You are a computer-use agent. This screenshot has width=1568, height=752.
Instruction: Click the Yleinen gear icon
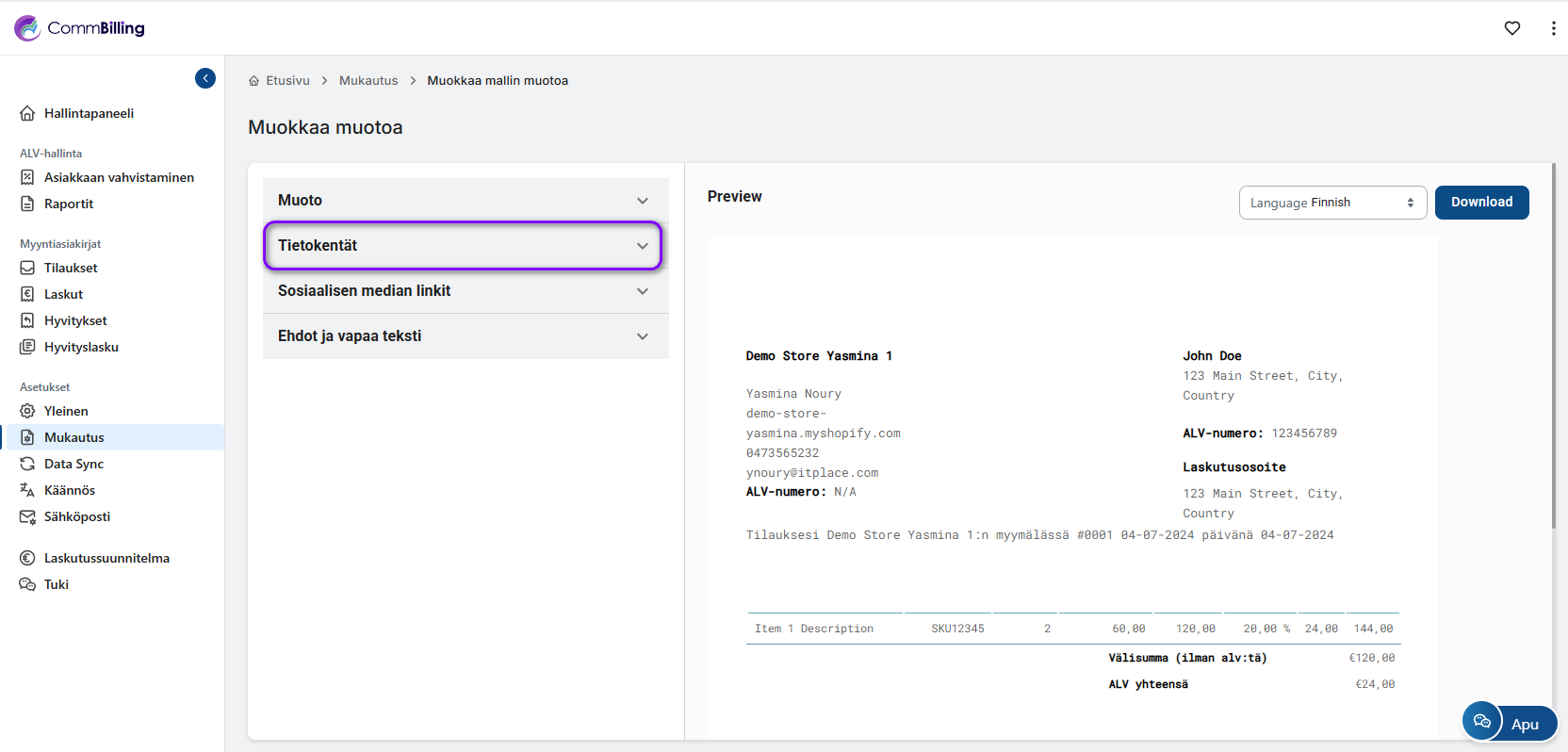[x=27, y=411]
